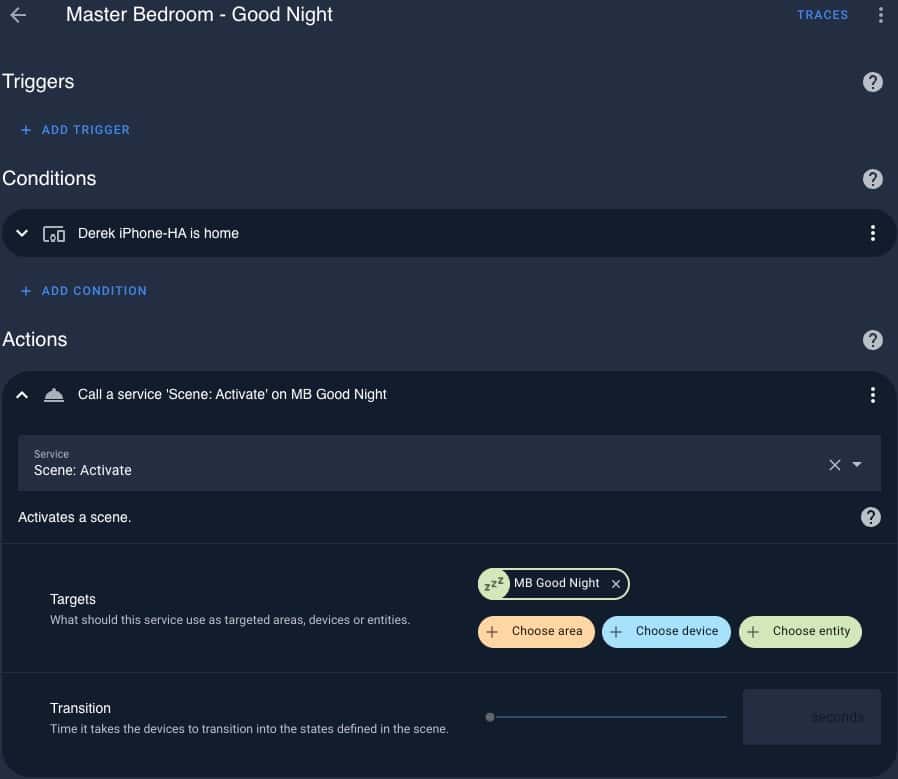Open the Traces view
Image resolution: width=898 pixels, height=779 pixels.
point(822,15)
